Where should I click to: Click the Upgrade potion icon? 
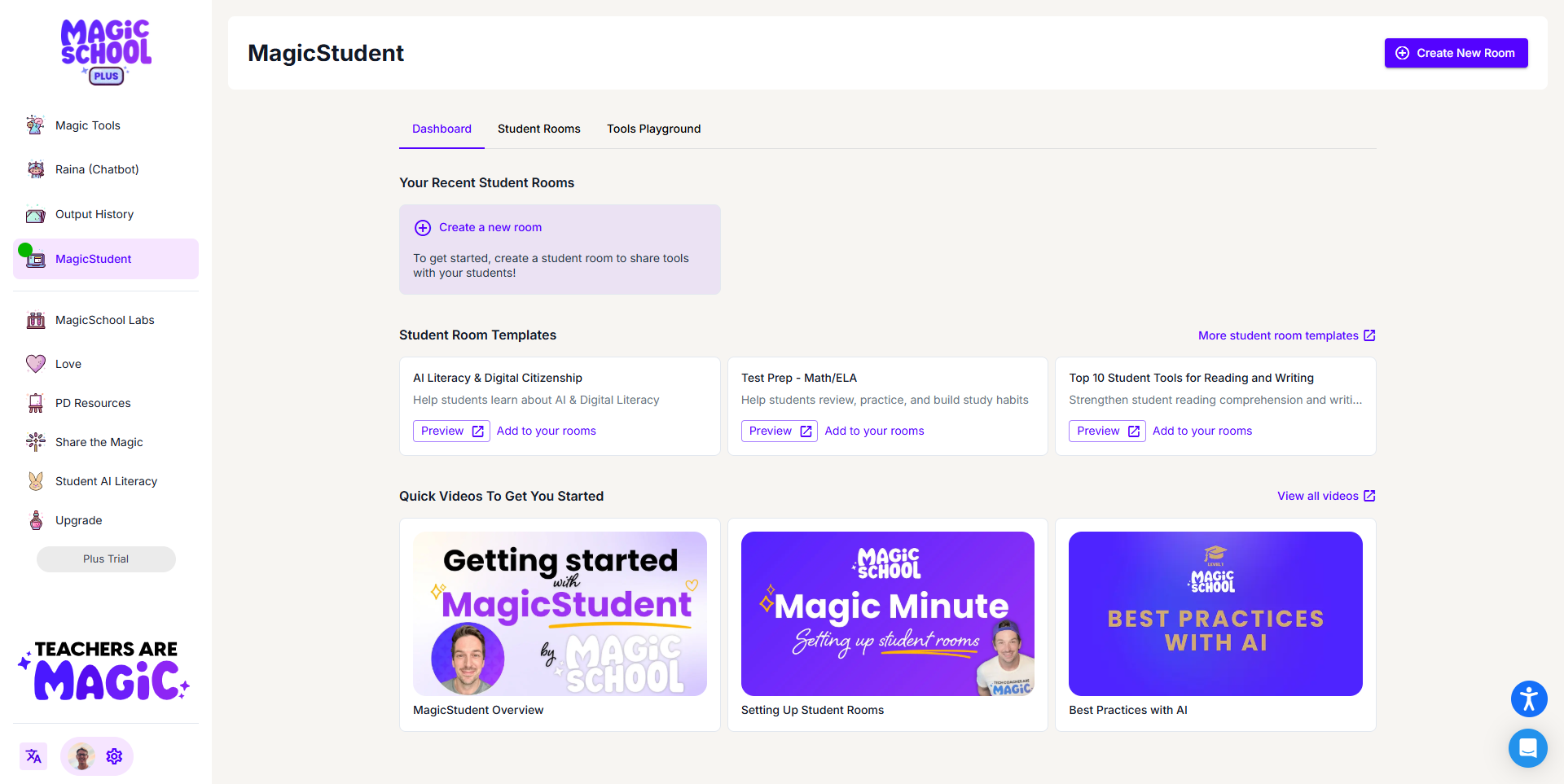[35, 520]
